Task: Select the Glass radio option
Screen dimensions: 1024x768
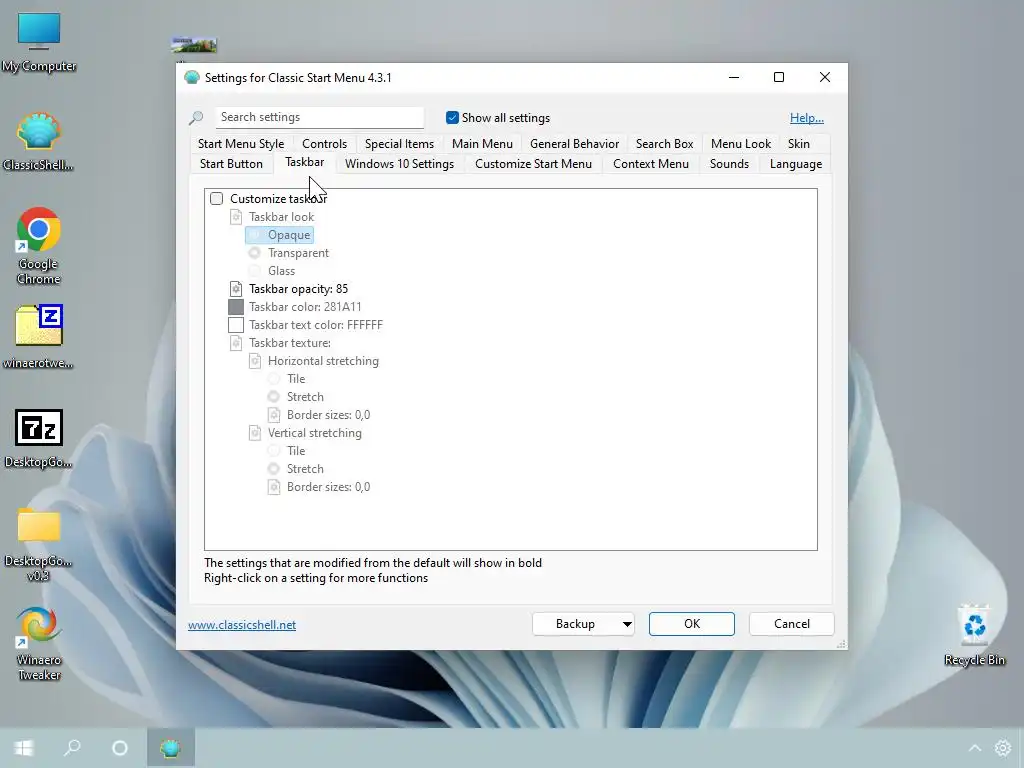Action: (255, 270)
